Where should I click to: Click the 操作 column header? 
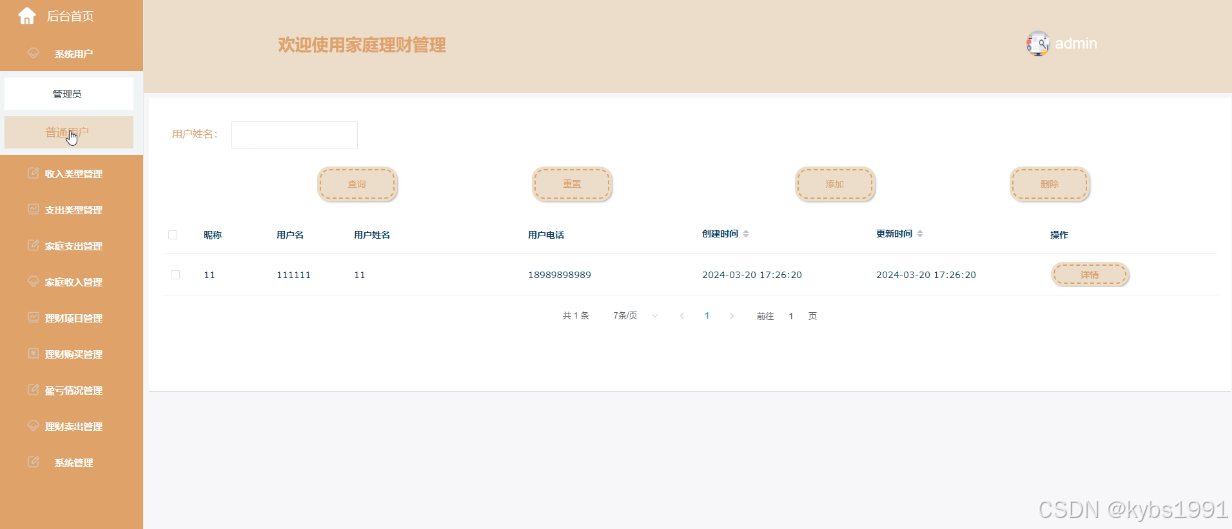coord(1059,235)
